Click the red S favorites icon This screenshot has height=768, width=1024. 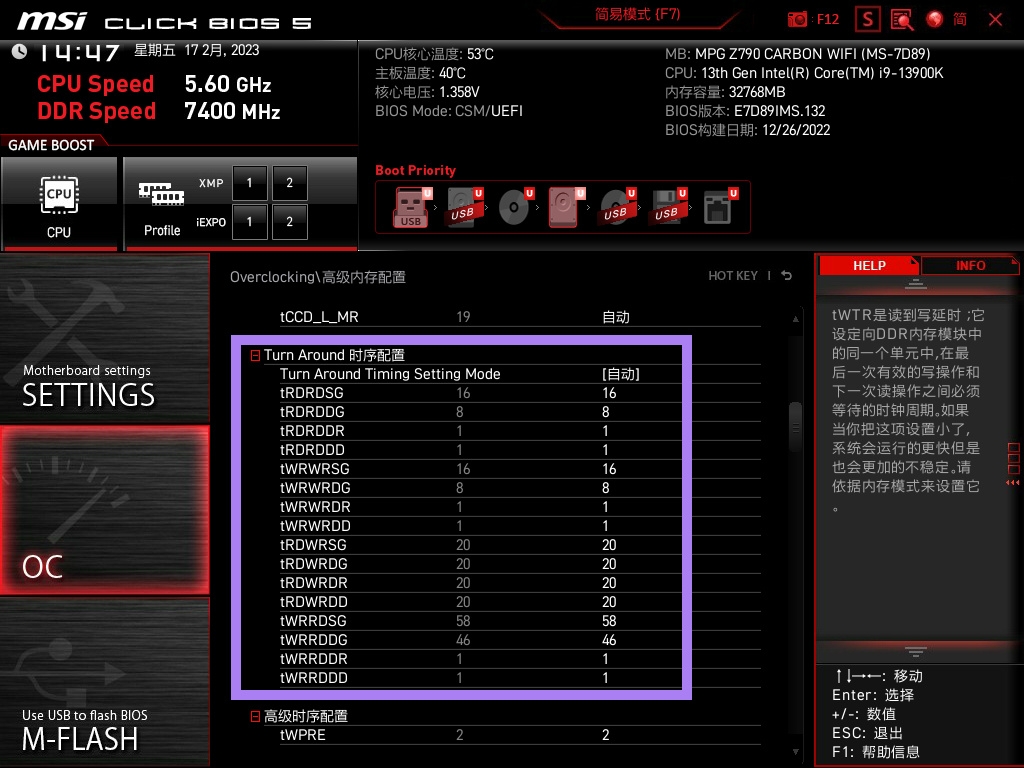coord(868,20)
